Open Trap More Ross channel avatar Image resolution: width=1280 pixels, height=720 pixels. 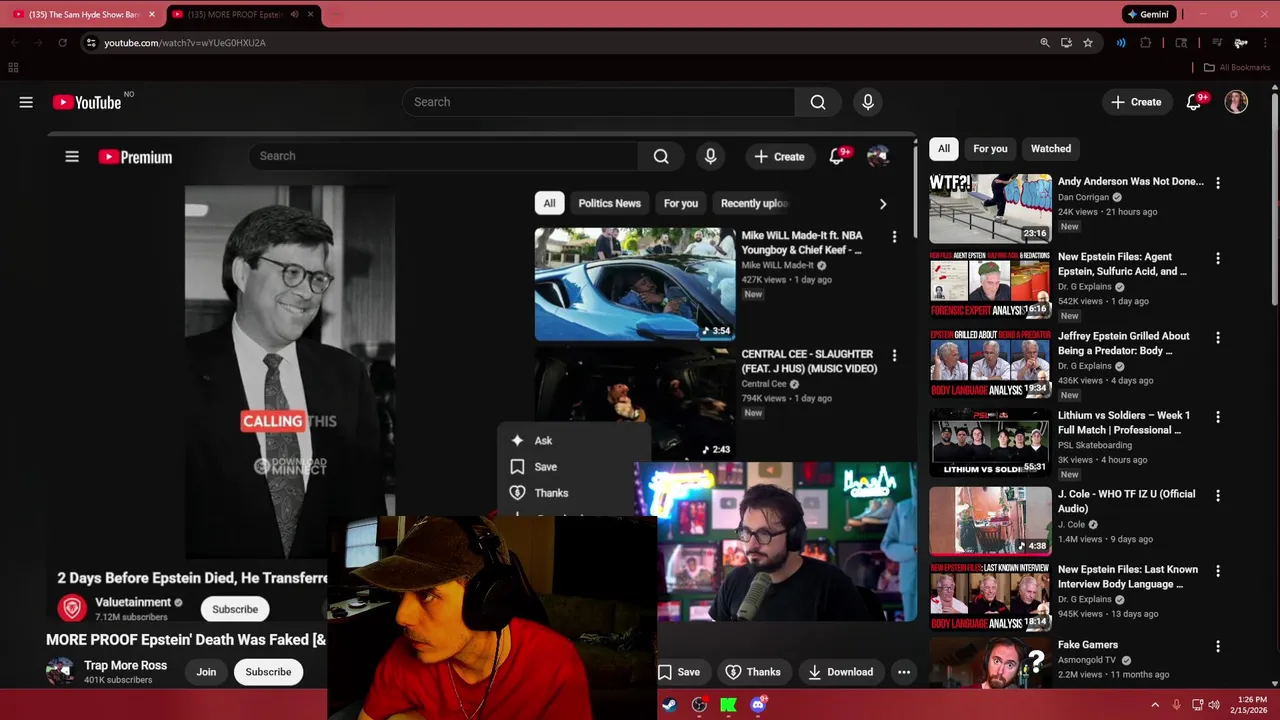coord(60,672)
